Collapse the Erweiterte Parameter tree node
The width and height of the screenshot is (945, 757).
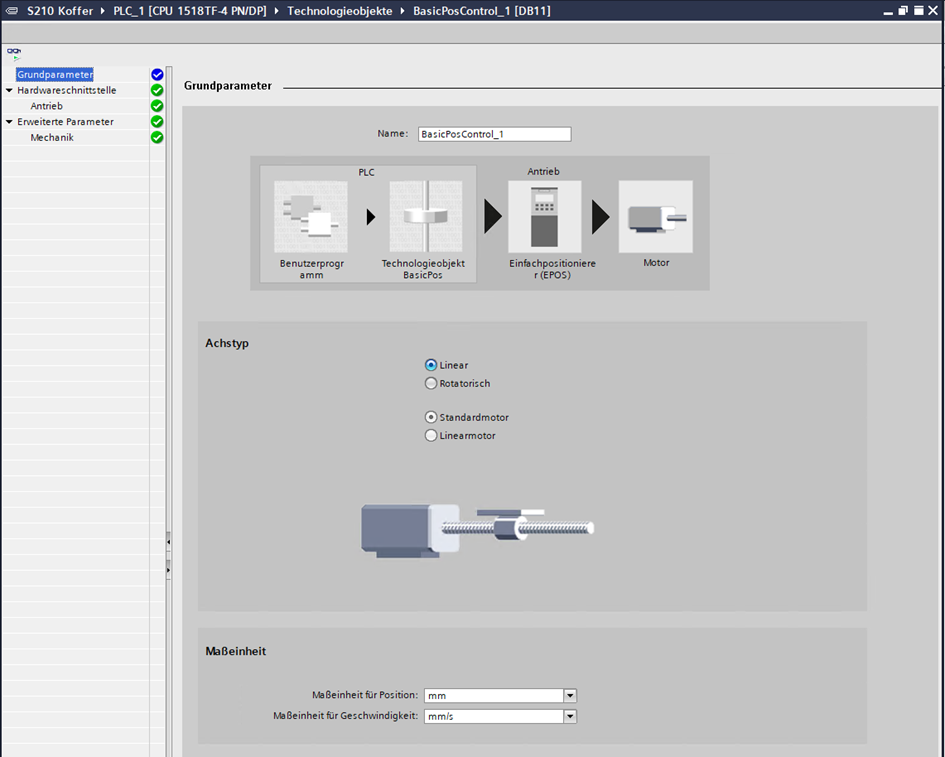(9, 122)
